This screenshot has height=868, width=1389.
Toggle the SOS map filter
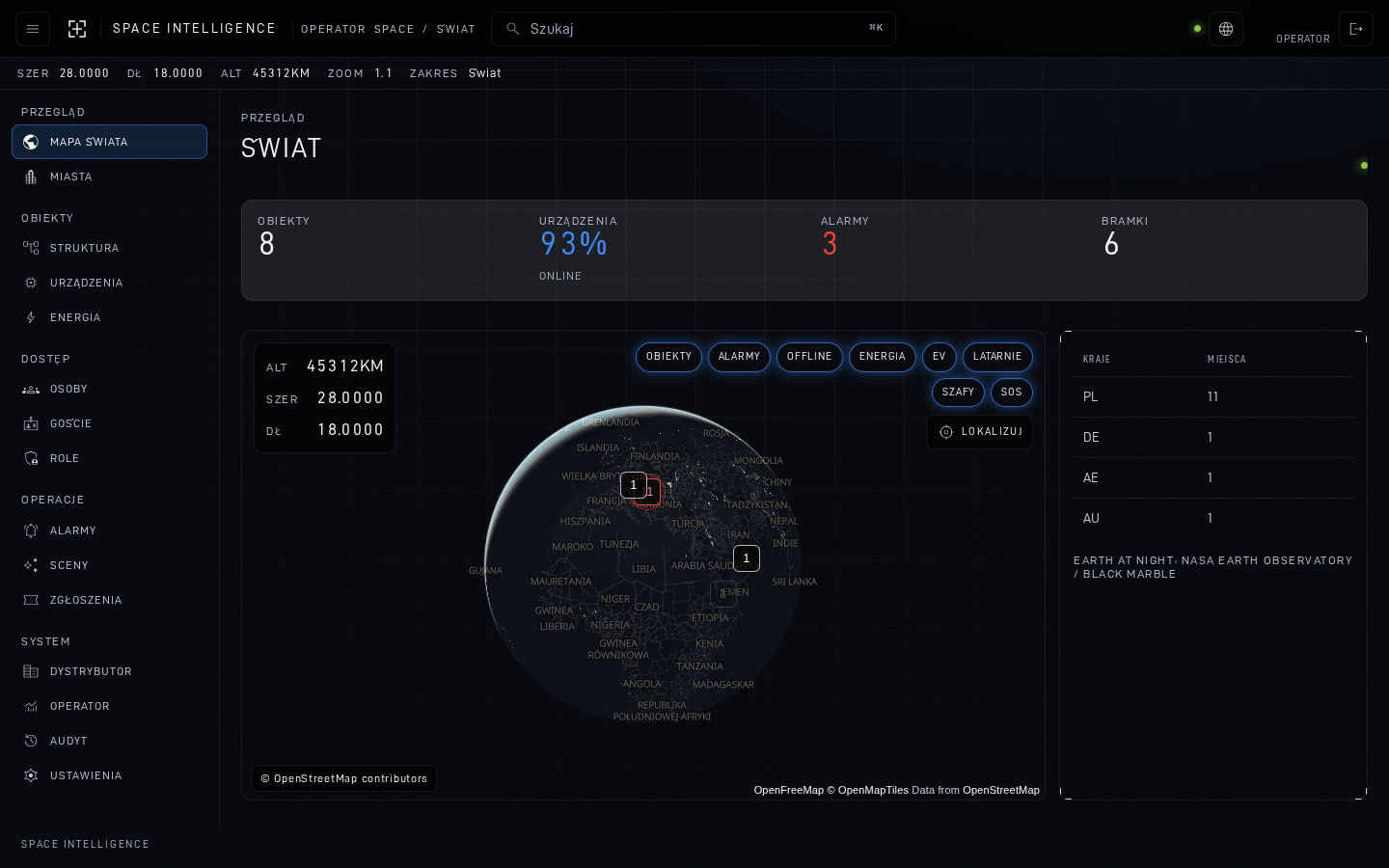(x=1012, y=393)
